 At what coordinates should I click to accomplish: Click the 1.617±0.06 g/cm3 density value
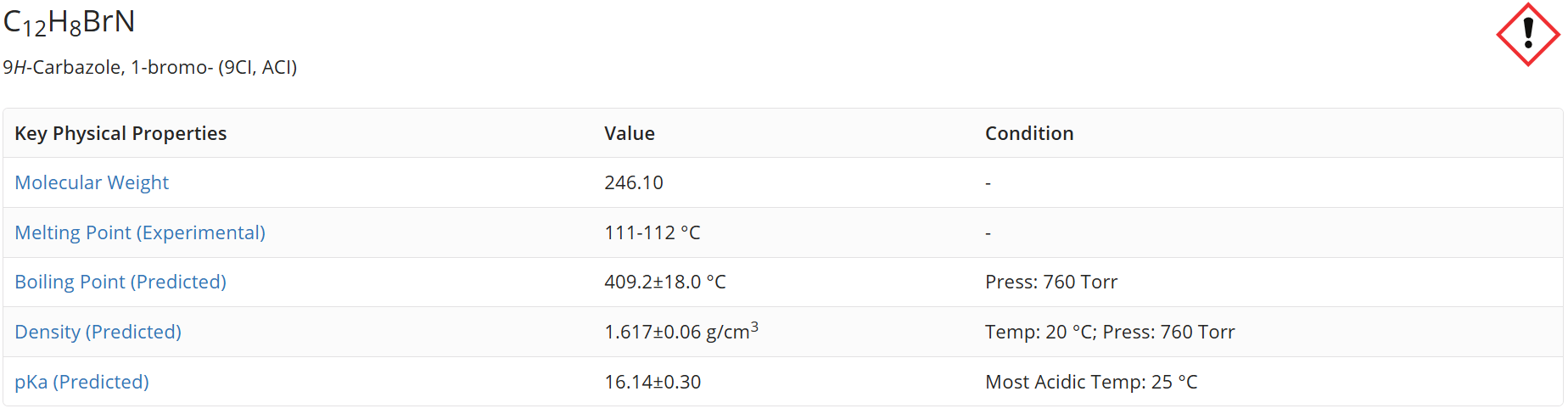681,331
